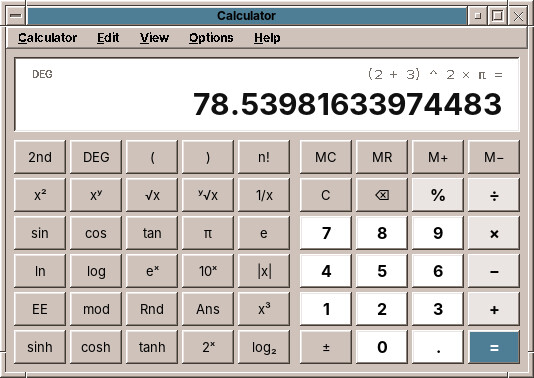534x378 pixels.
Task: Toggle the 2nd function key
Action: 40,157
